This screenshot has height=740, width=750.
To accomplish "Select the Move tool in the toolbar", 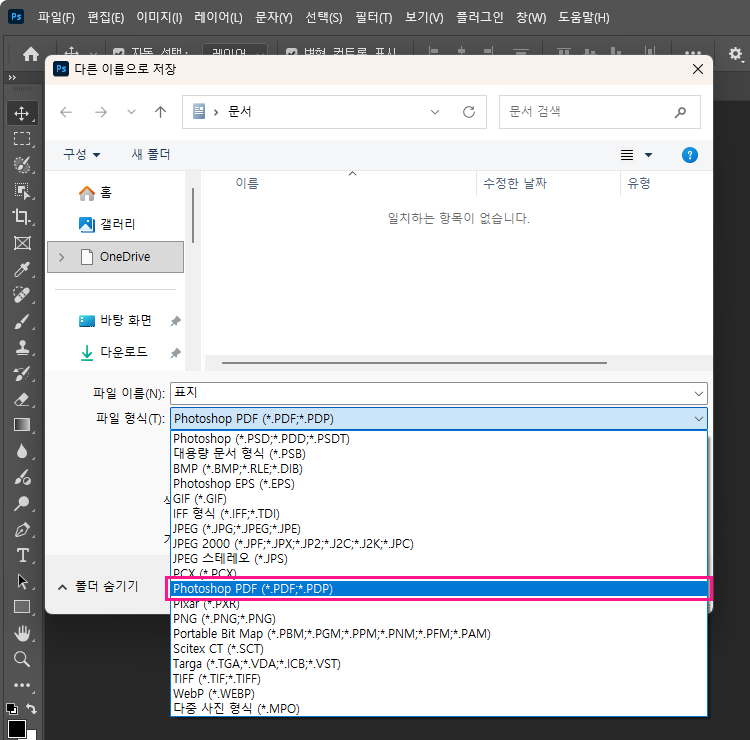I will (22, 113).
